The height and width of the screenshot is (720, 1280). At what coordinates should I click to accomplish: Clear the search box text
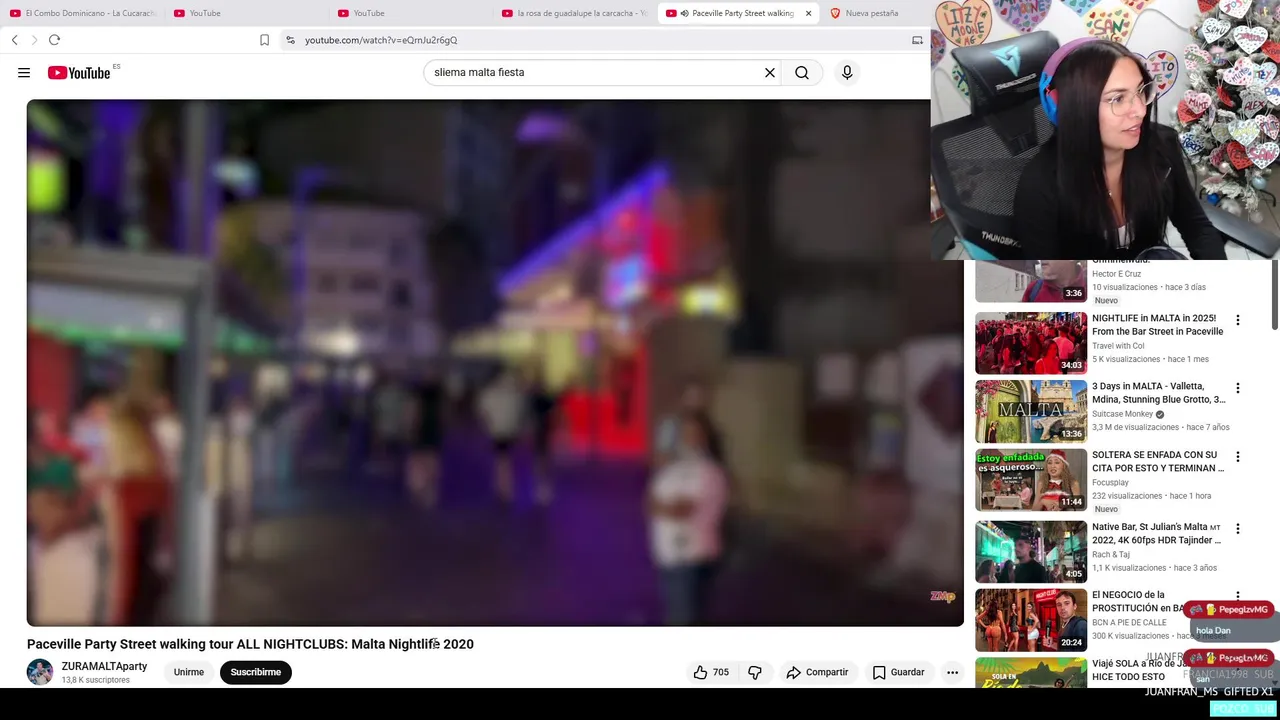pyautogui.click(x=770, y=72)
